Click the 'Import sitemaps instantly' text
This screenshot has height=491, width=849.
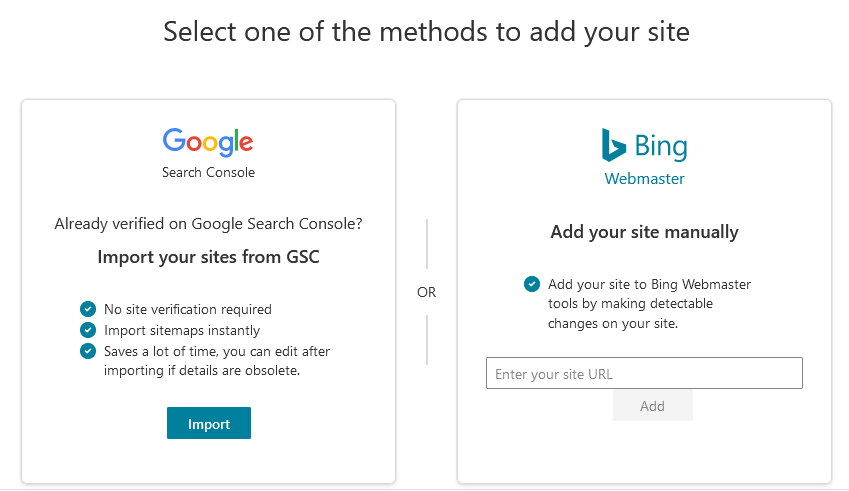(x=182, y=330)
